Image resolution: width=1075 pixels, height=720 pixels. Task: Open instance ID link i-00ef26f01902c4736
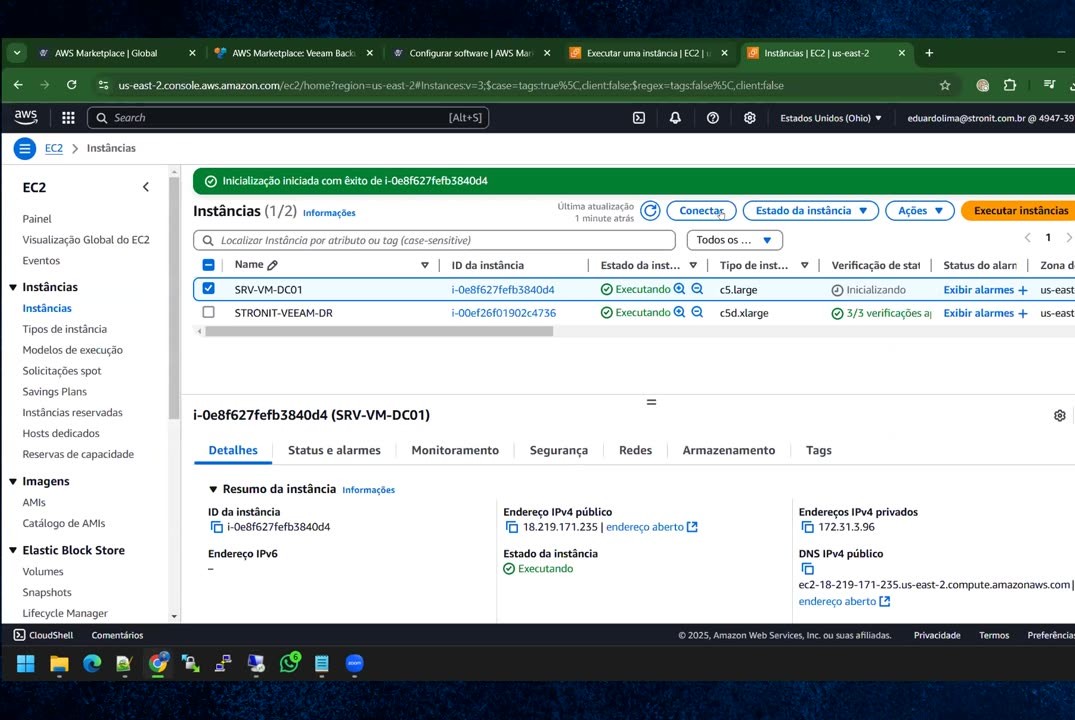click(x=503, y=313)
